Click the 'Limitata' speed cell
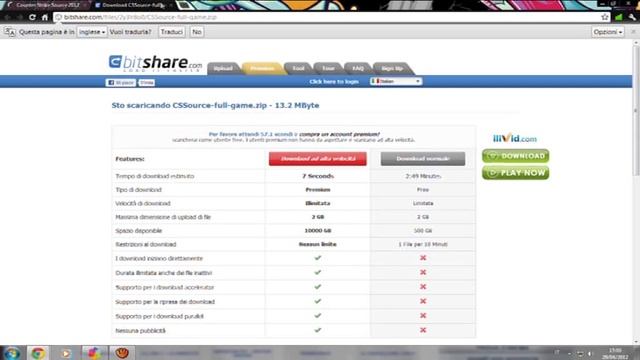This screenshot has height=360, width=640. [423, 203]
